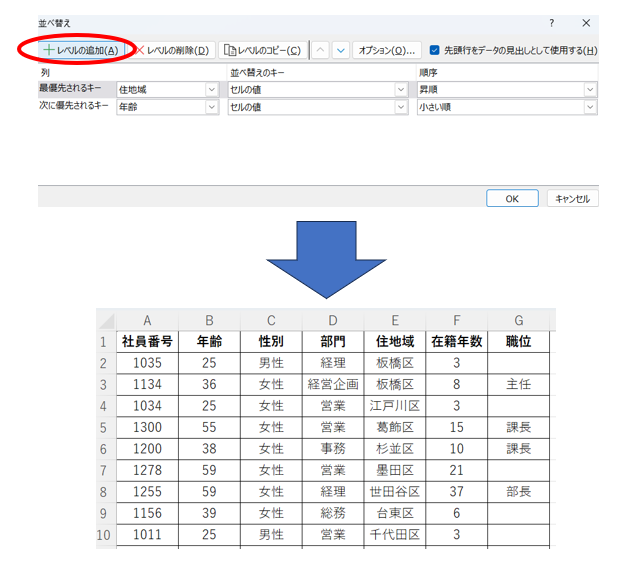Image resolution: width=626 pixels, height=574 pixels.
Task: Click cell with employee number 1011
Action: 147,535
